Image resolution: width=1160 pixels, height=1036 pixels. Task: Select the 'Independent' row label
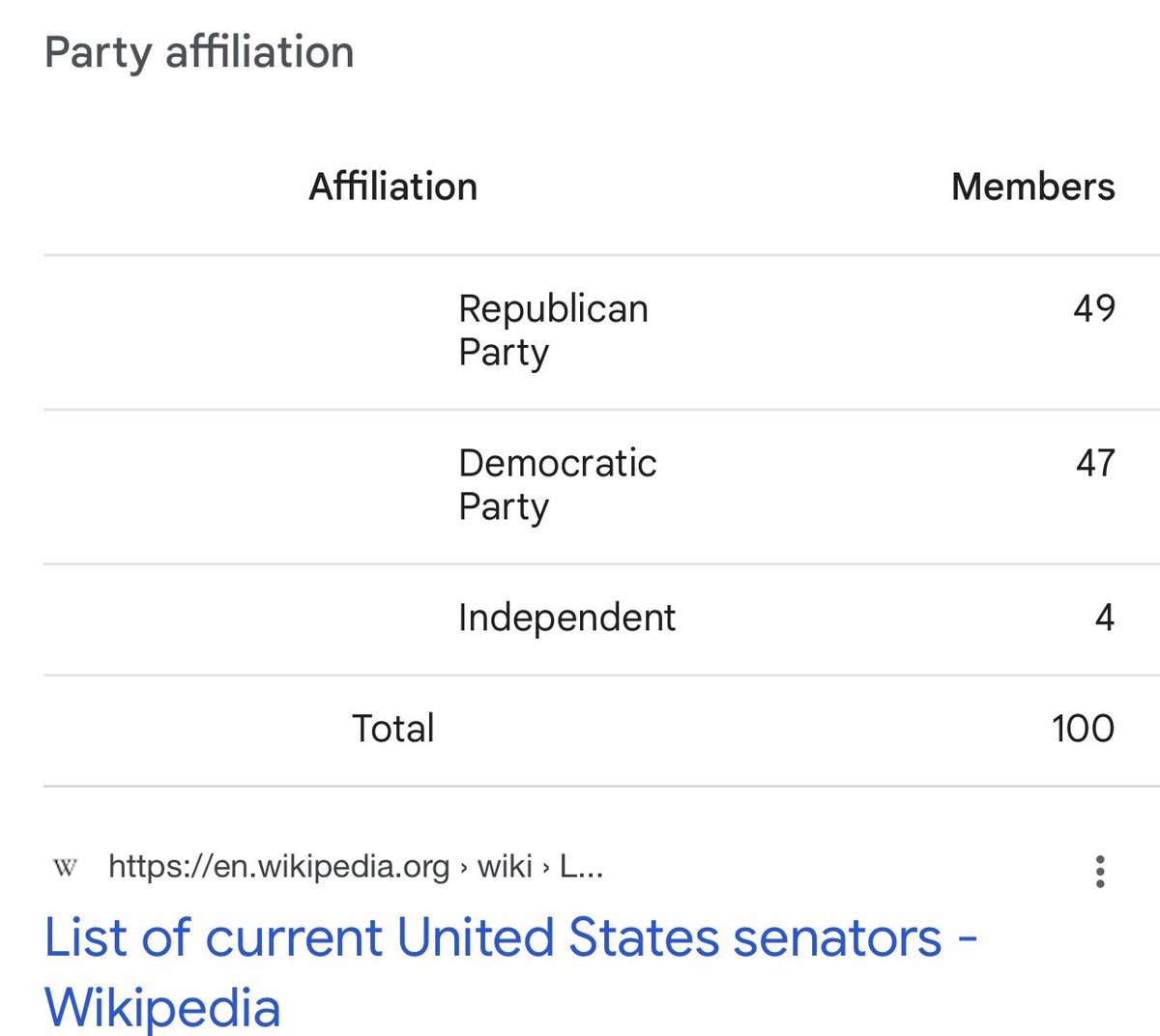566,618
